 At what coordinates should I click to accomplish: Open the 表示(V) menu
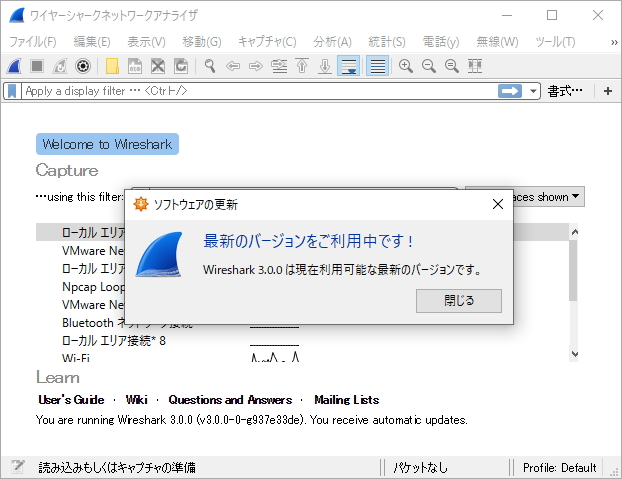point(146,42)
